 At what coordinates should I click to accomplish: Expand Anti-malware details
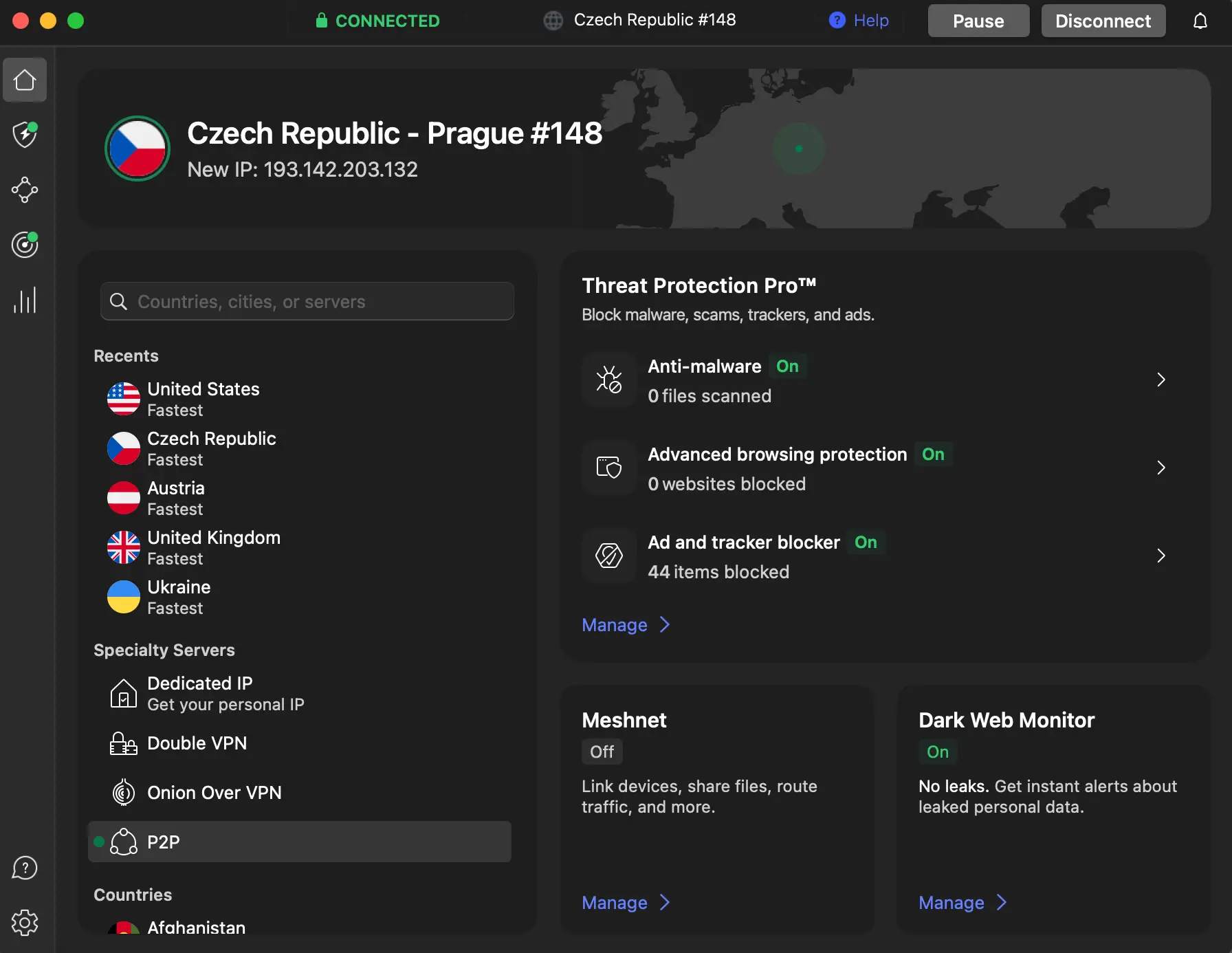point(1161,380)
